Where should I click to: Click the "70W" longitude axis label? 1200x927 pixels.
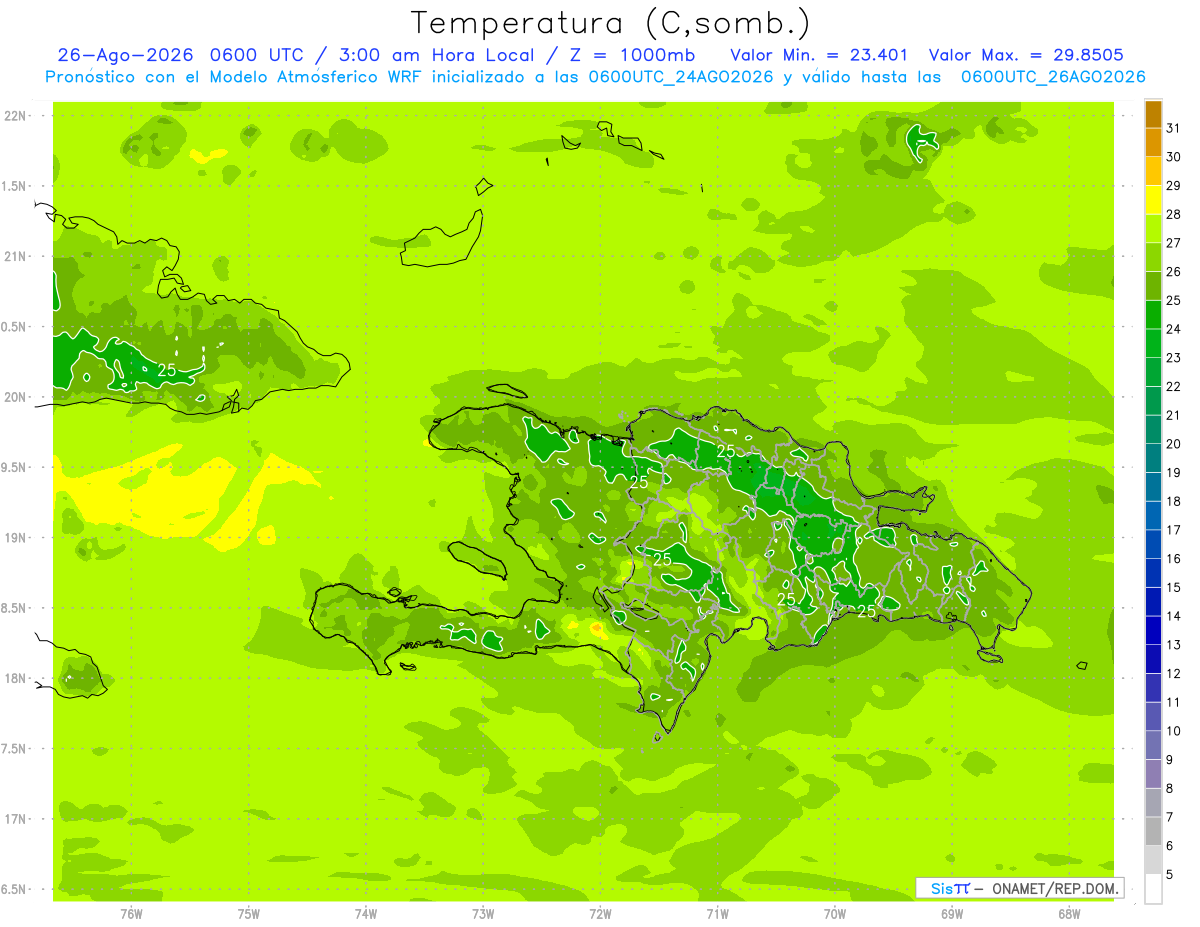[835, 914]
